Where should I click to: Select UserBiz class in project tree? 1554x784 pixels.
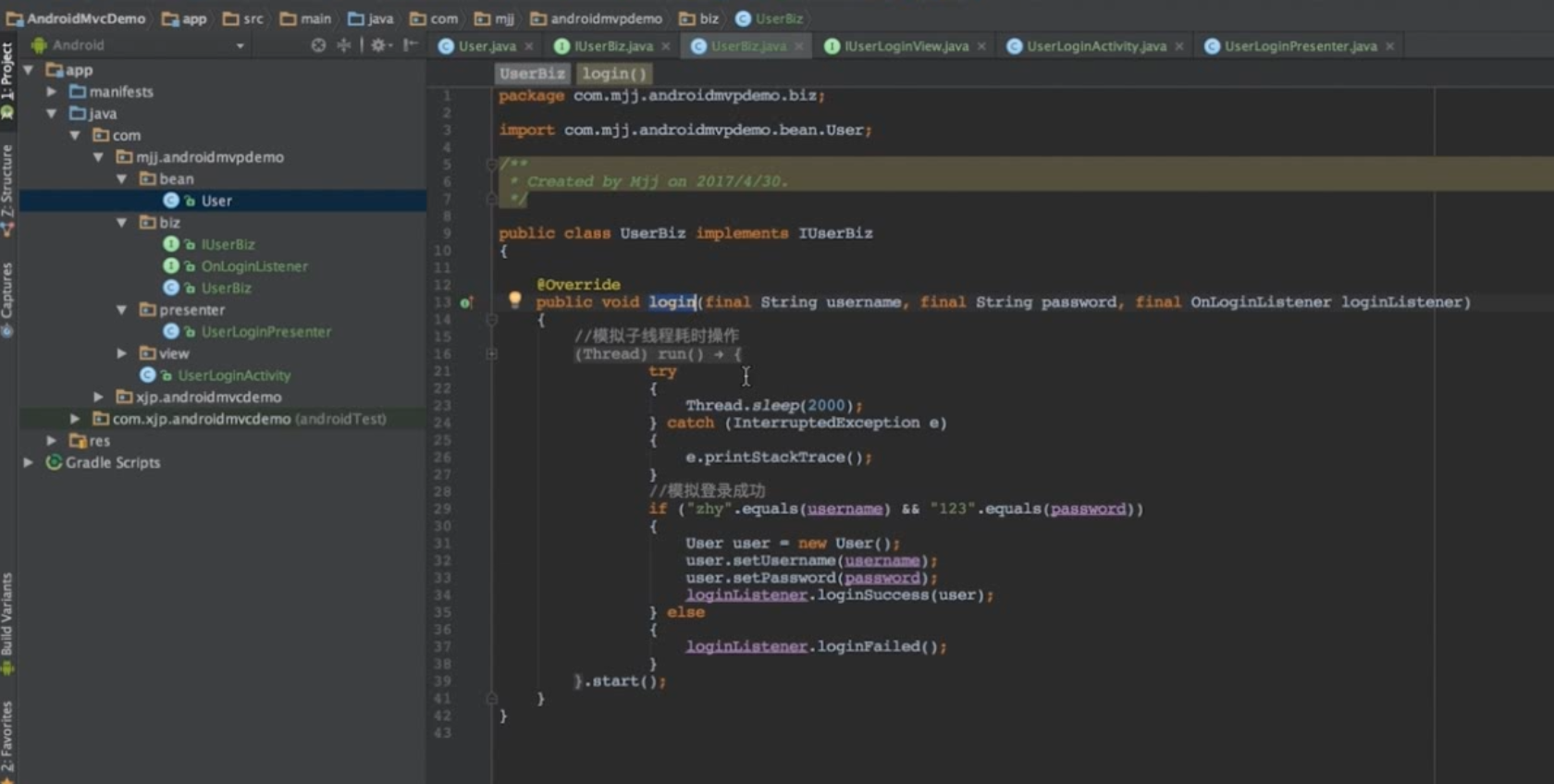[226, 288]
